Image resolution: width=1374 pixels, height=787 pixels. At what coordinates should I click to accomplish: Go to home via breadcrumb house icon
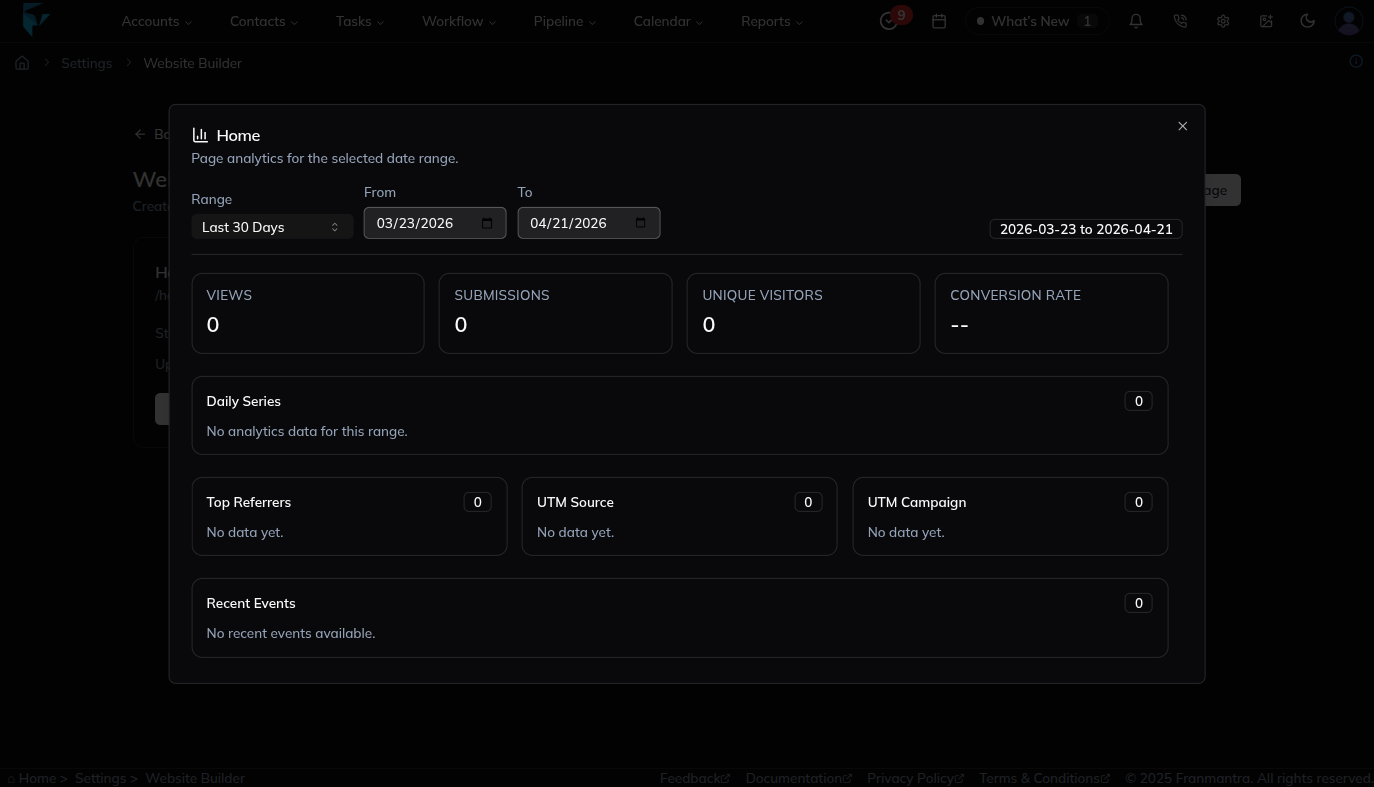click(x=22, y=63)
